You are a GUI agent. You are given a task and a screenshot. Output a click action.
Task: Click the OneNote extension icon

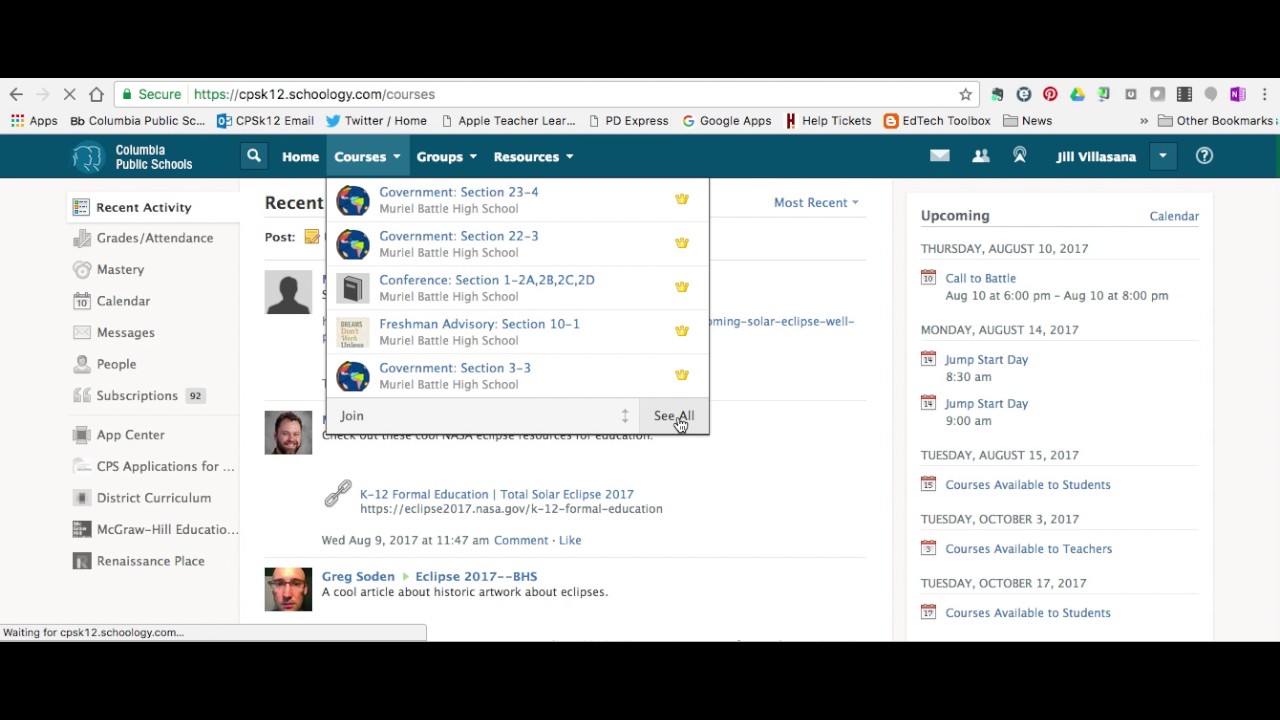tap(1238, 94)
